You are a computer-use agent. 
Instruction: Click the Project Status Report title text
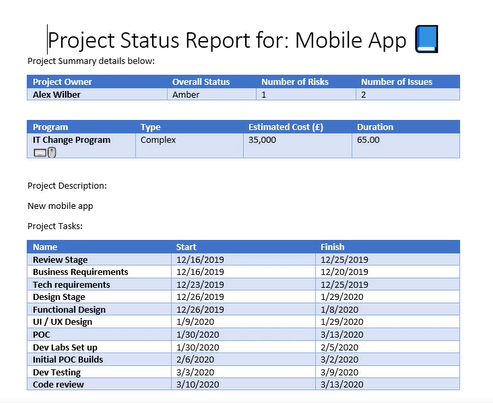227,40
